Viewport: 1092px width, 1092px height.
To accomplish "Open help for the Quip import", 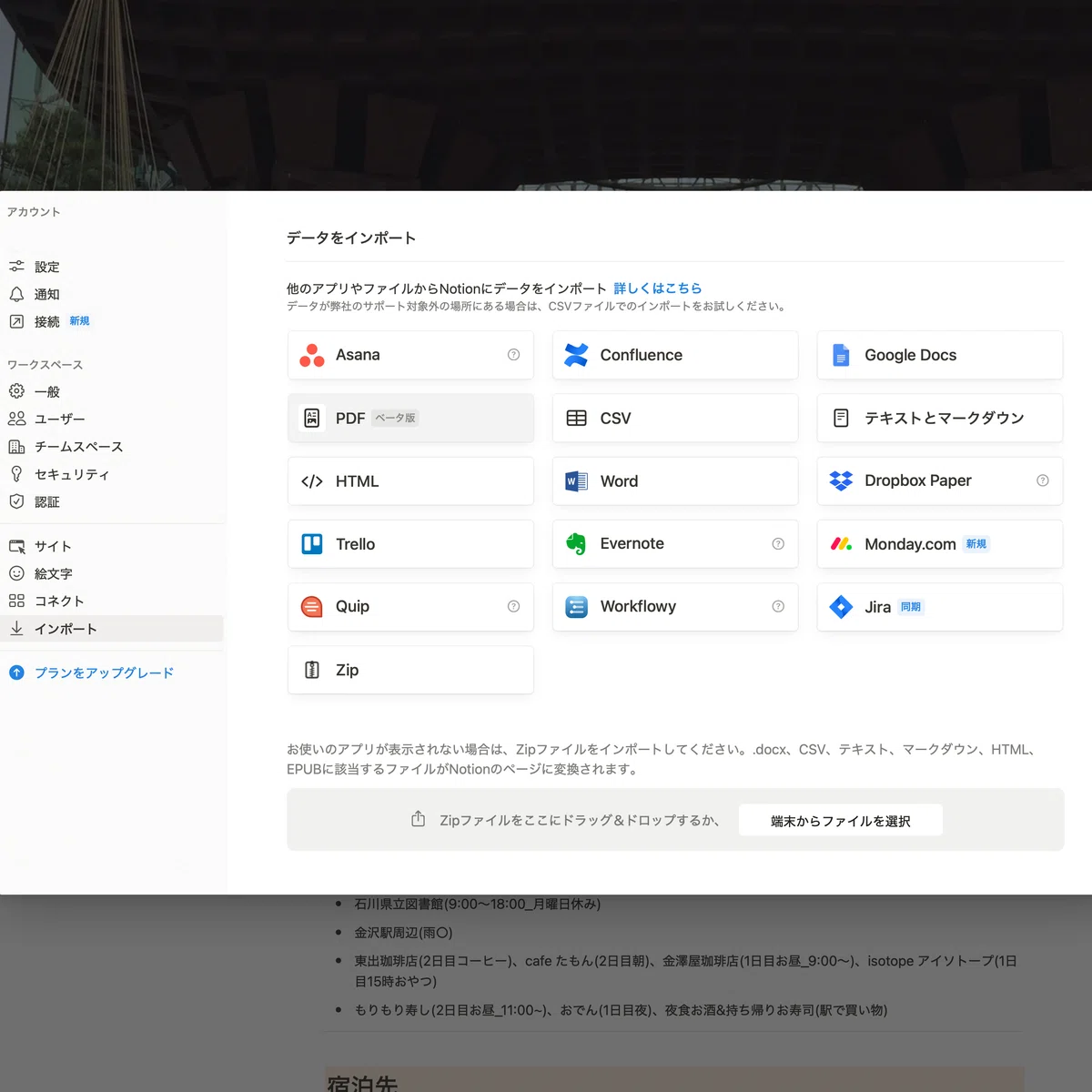I will coord(513,607).
